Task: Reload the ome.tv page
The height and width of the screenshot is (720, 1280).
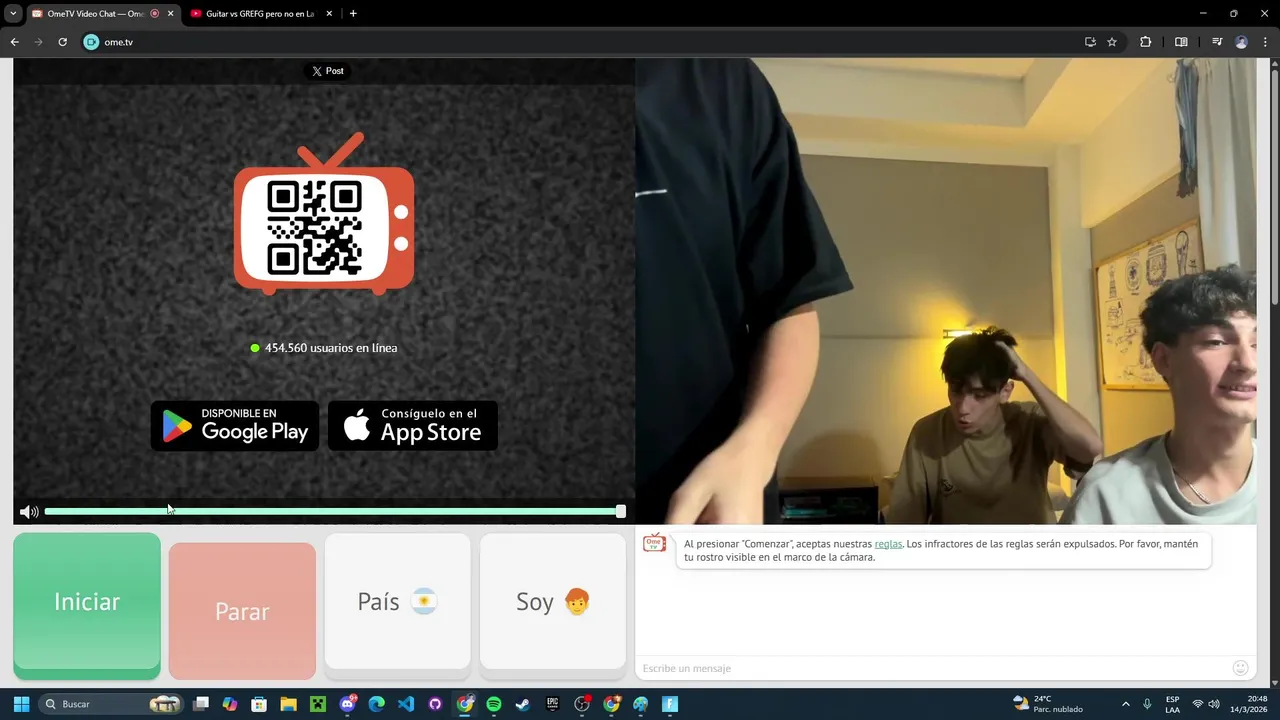Action: [x=62, y=42]
